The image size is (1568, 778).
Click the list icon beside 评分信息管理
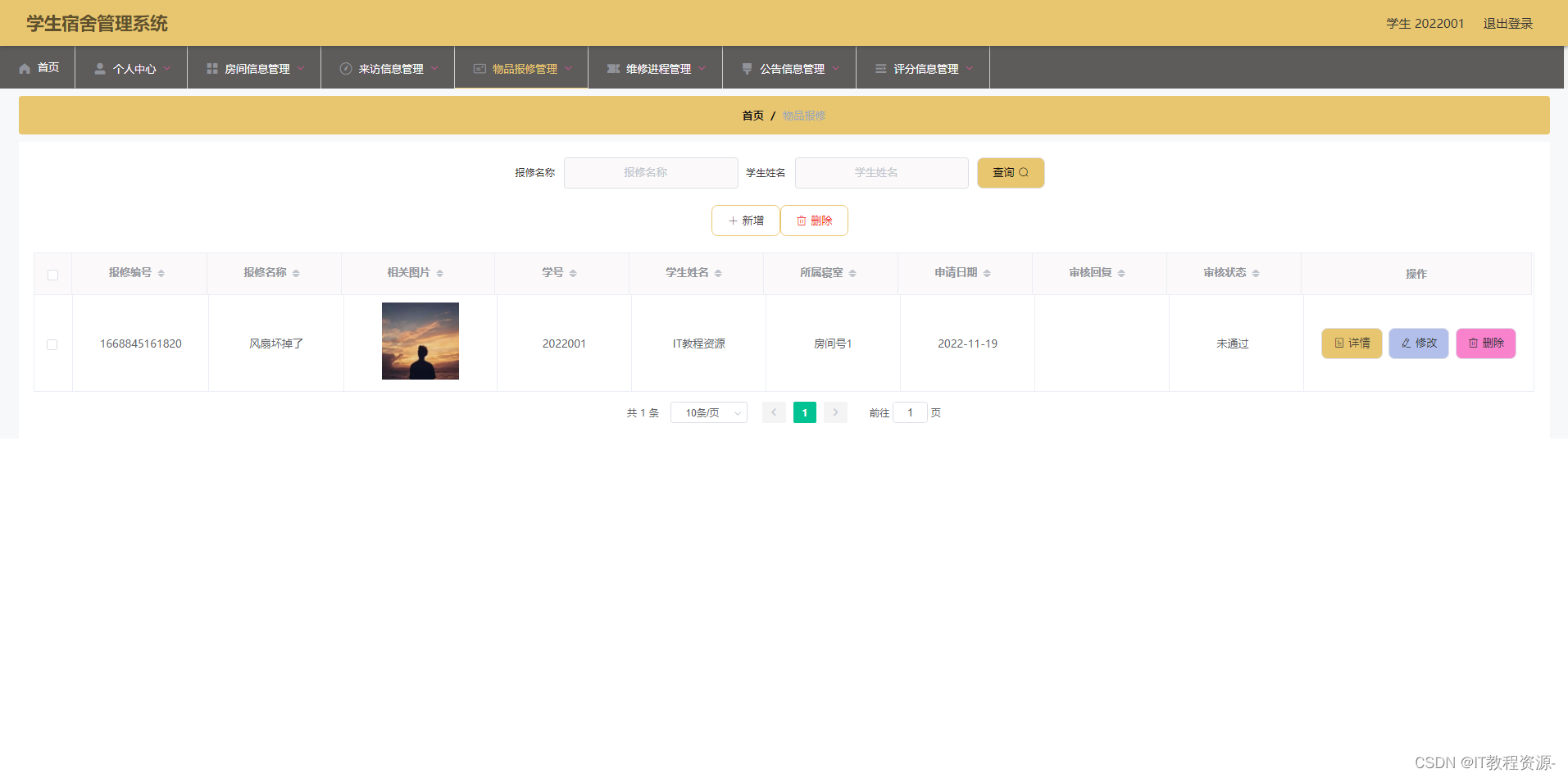(x=881, y=69)
